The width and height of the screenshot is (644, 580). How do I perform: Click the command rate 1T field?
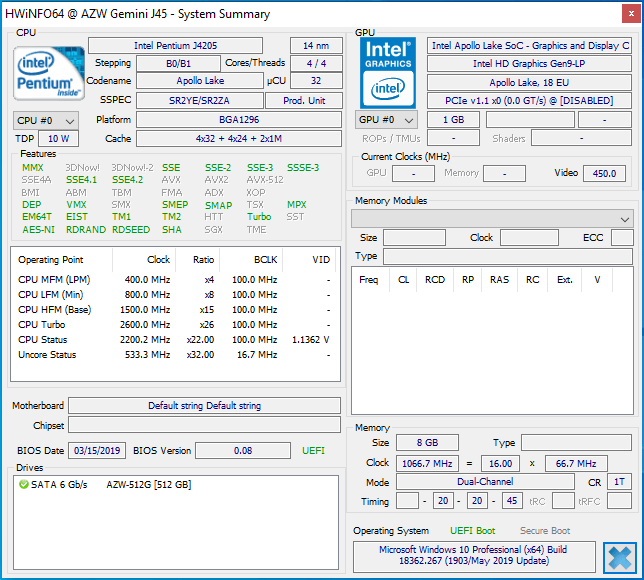pos(619,482)
